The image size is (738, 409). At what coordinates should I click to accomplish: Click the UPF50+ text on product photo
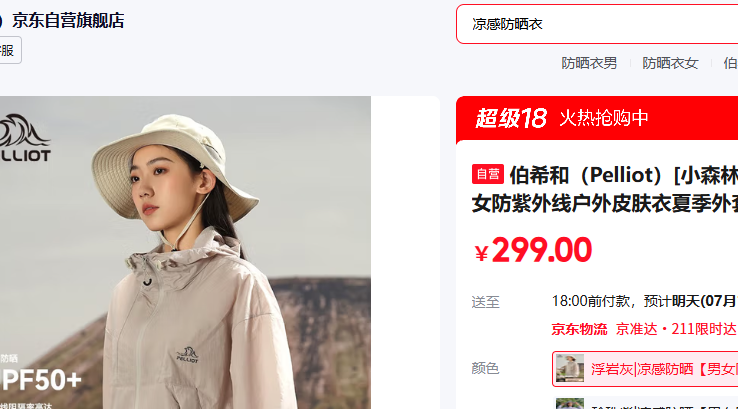click(41, 380)
